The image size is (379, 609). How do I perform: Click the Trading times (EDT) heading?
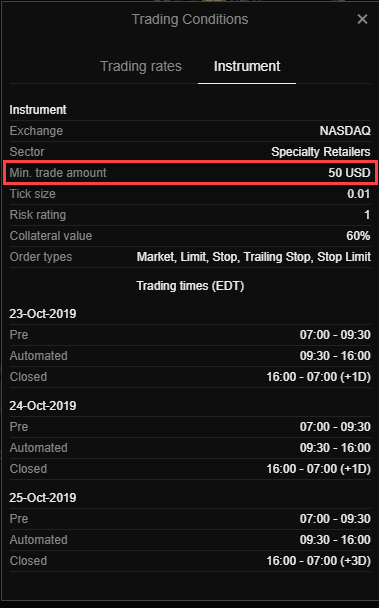(190, 286)
